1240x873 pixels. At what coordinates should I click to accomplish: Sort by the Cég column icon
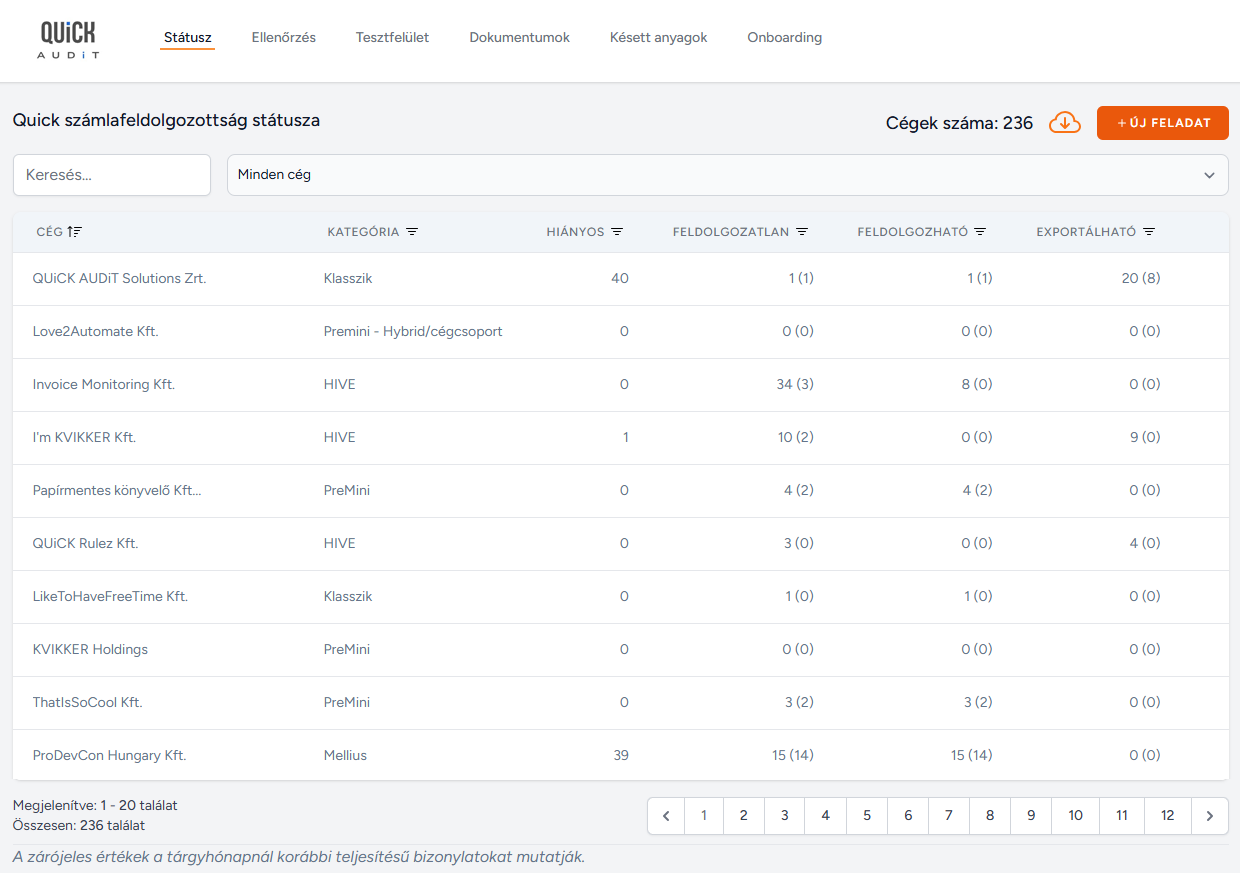pyautogui.click(x=75, y=232)
